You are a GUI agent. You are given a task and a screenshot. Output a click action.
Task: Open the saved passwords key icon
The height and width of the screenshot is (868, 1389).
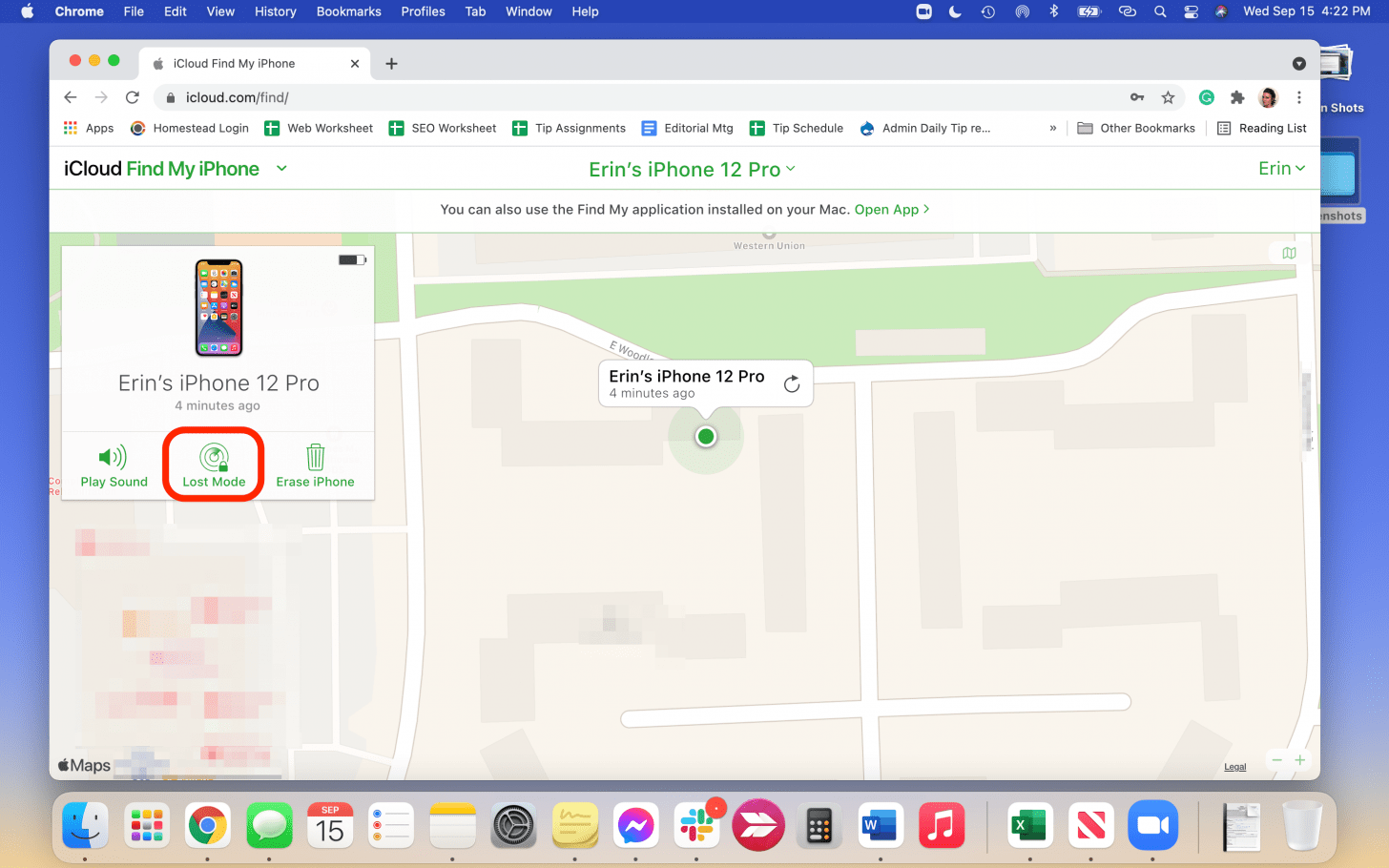click(x=1137, y=97)
